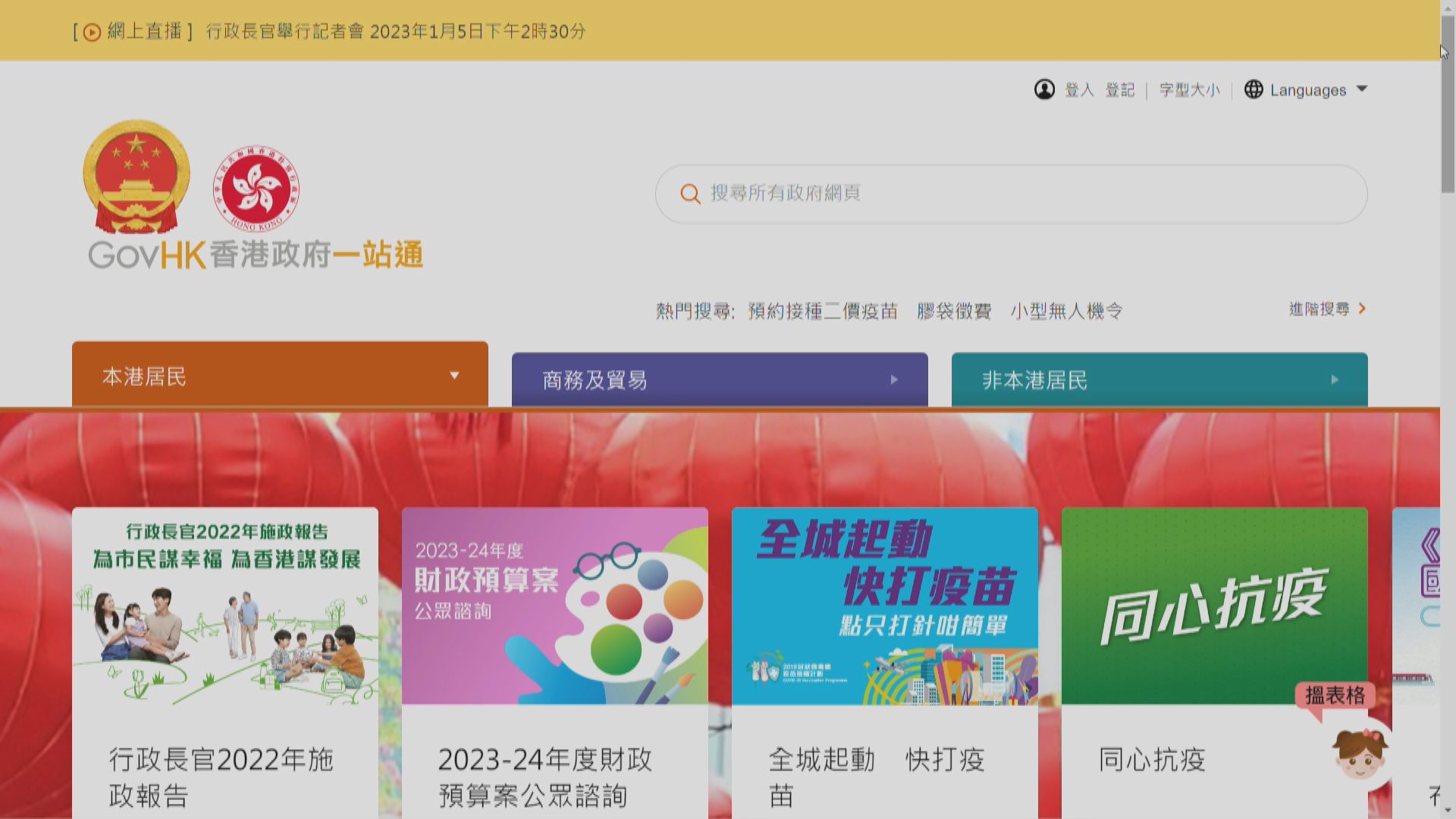Viewport: 1456px width, 819px height.
Task: Click the search magnifier icon
Action: [690, 194]
